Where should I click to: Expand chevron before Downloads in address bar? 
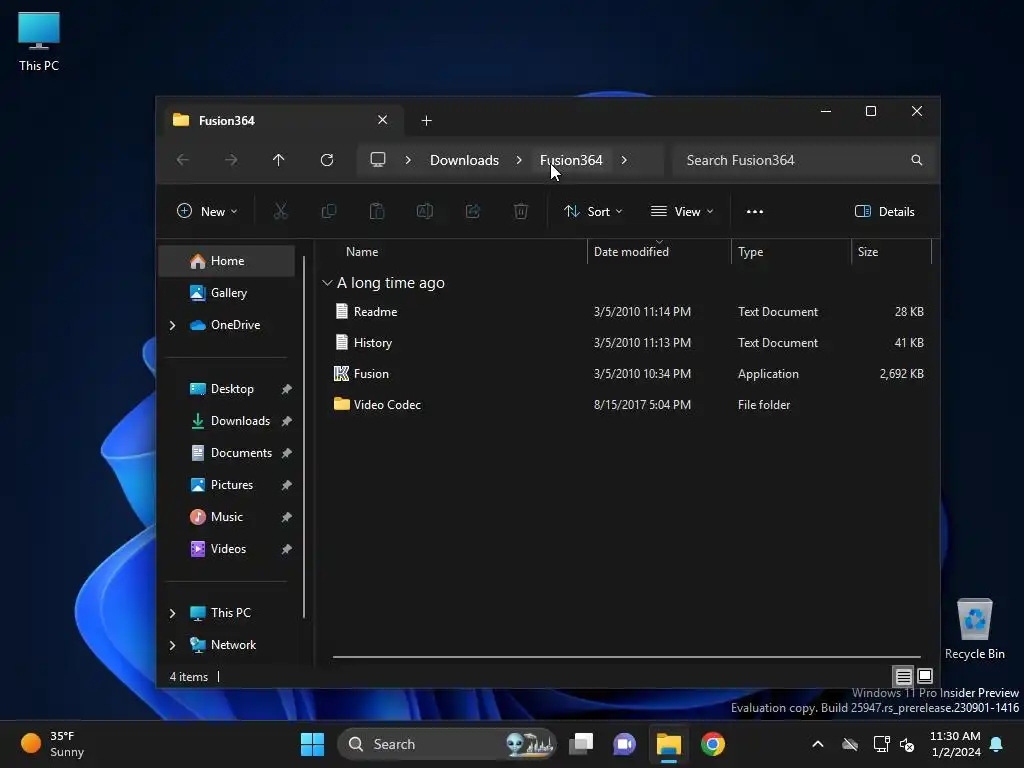tap(408, 160)
